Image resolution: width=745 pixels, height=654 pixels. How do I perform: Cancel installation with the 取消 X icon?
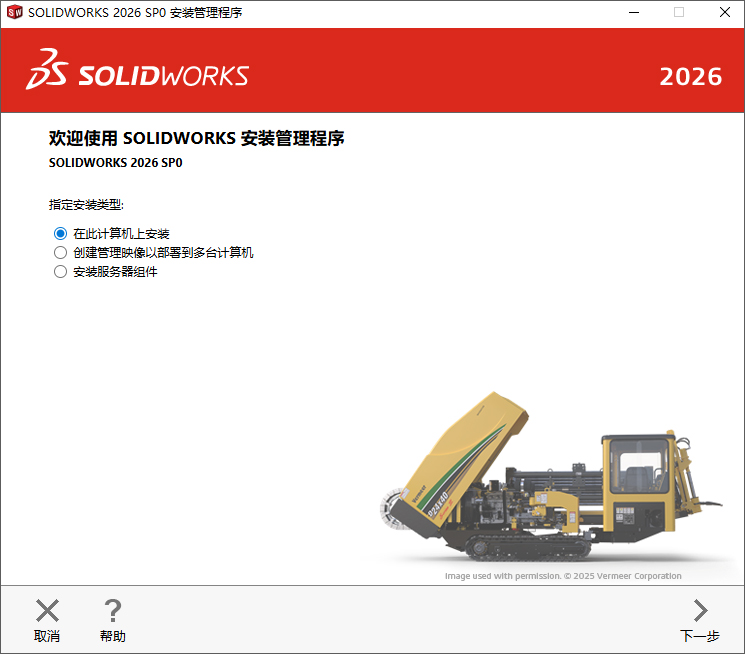(47, 611)
